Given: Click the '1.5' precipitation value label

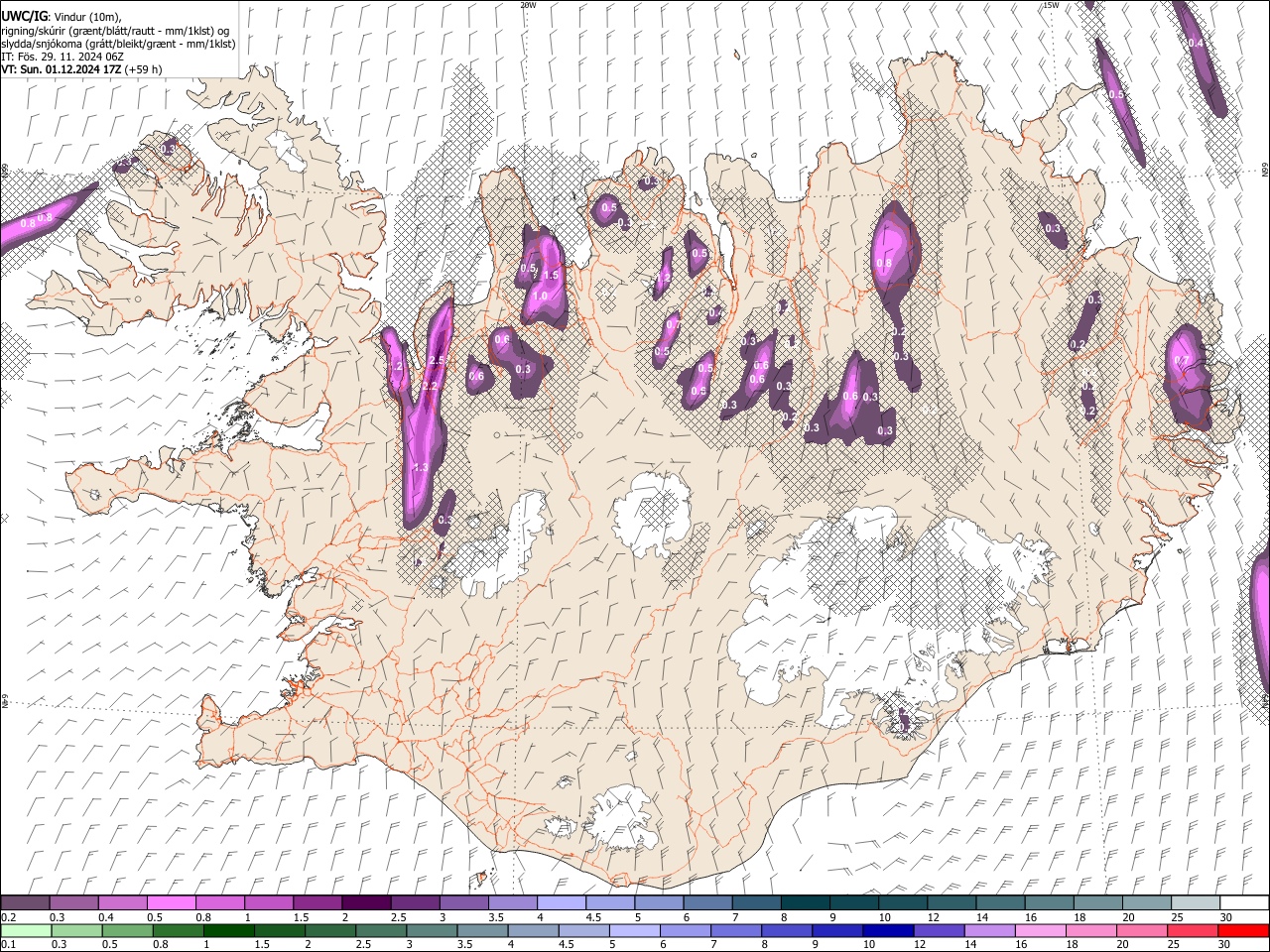Looking at the screenshot, I should click(x=552, y=276).
